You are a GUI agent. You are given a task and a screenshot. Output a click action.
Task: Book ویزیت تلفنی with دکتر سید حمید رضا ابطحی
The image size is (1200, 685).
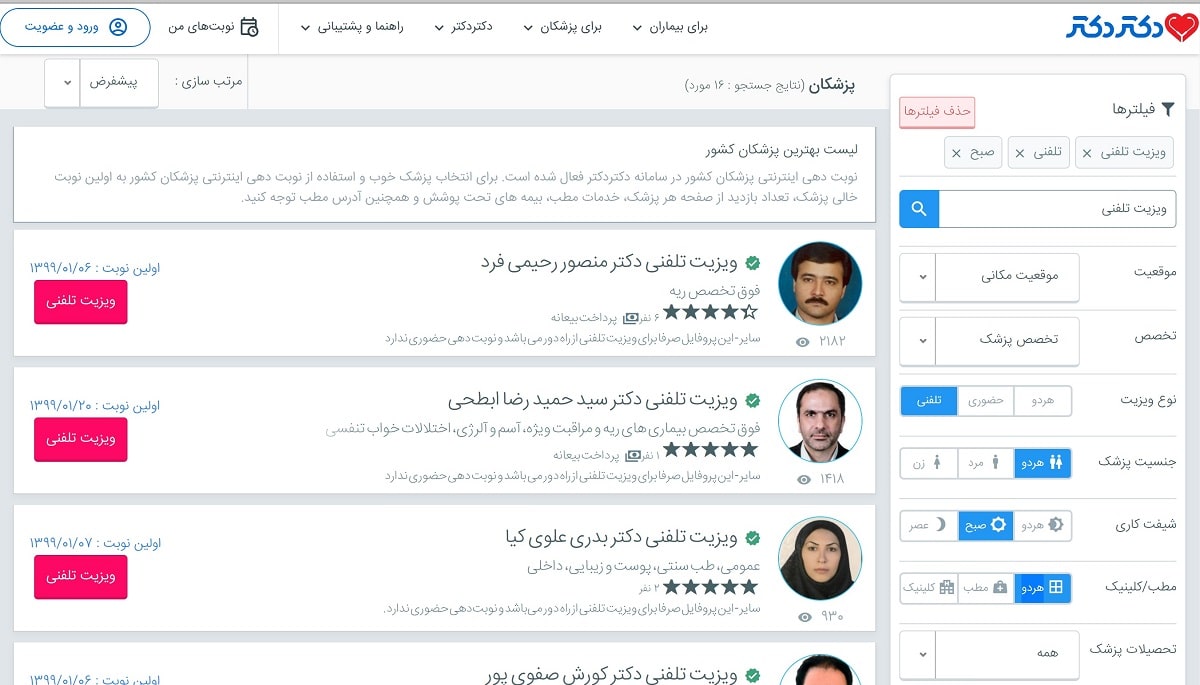coord(81,439)
